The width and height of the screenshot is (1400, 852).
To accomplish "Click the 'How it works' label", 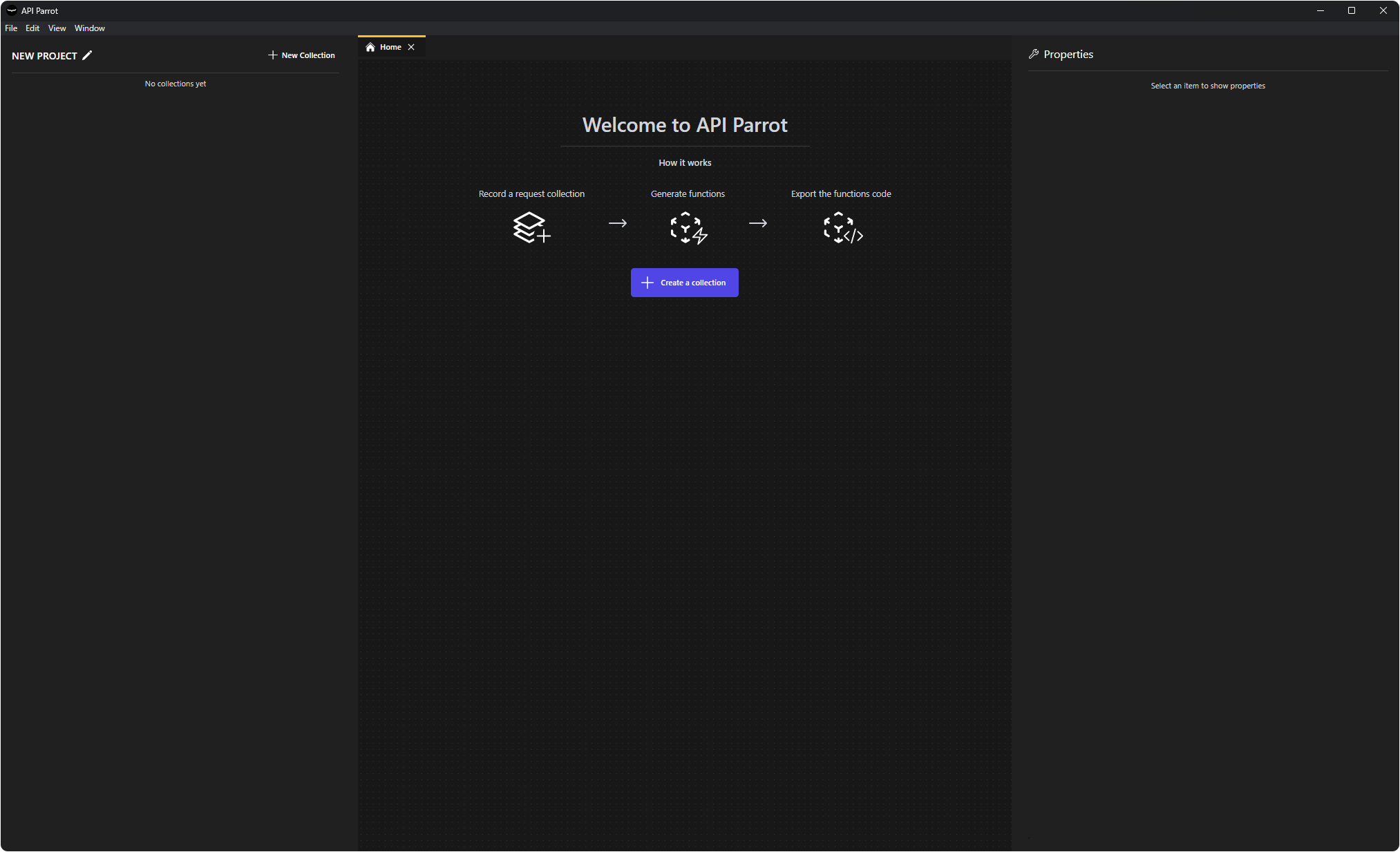I will tap(685, 163).
